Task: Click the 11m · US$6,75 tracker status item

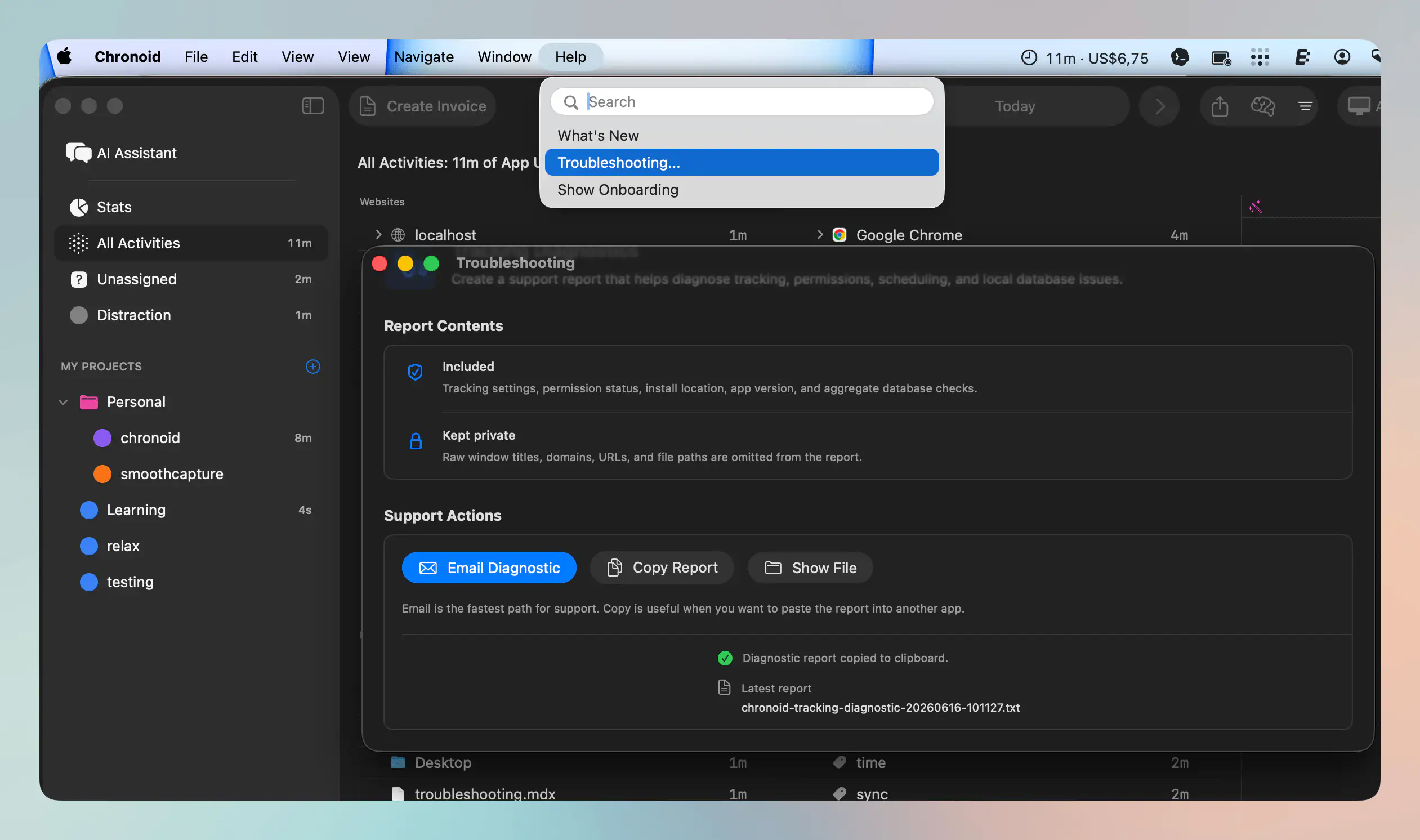Action: tap(1084, 58)
